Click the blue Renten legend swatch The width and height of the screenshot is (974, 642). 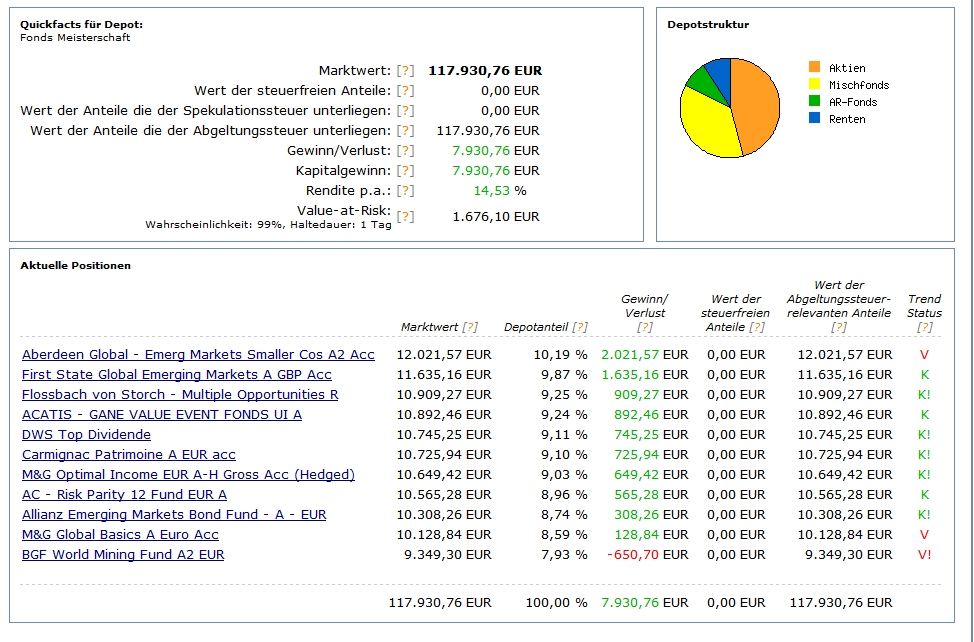coord(814,119)
